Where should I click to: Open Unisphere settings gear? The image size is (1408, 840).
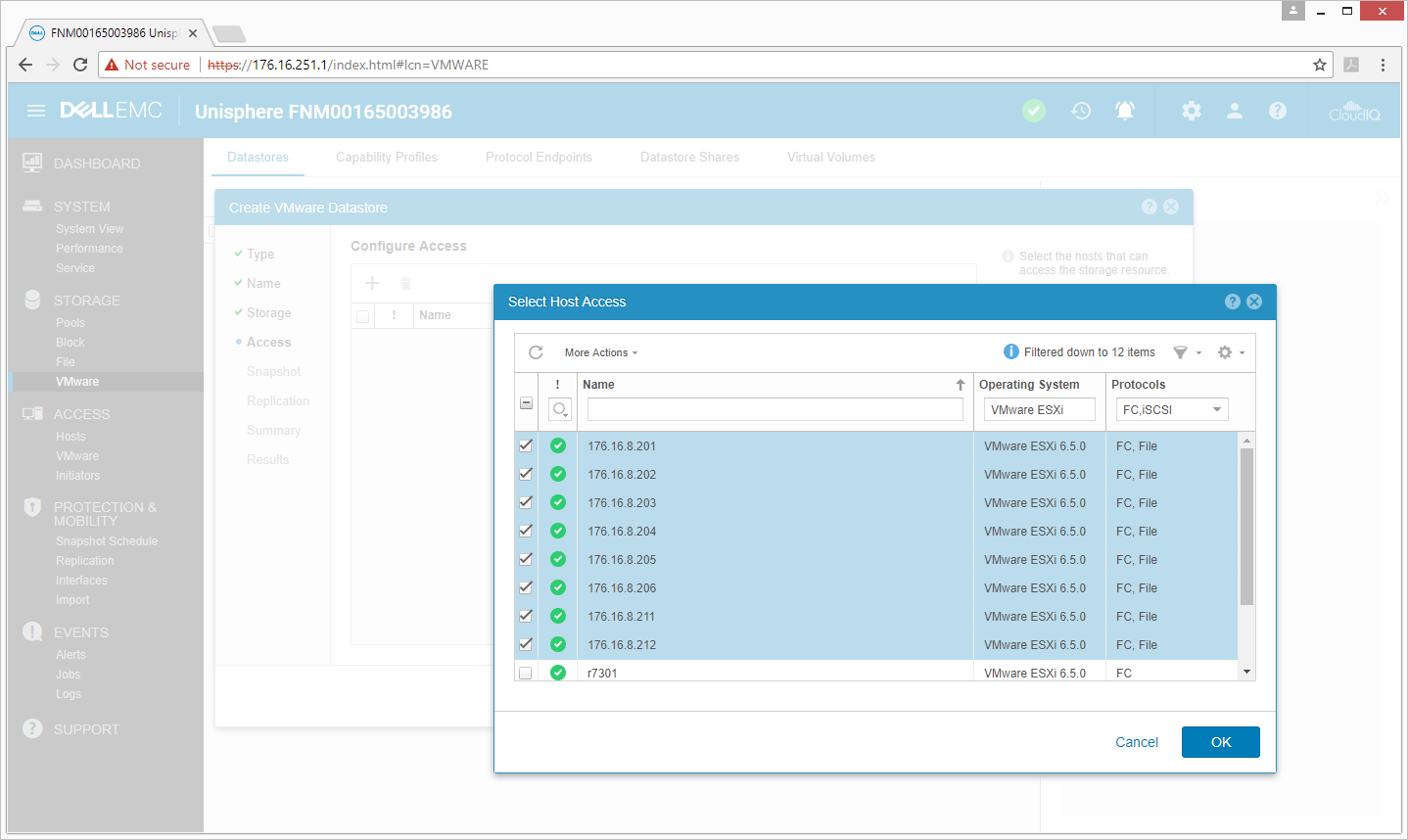1192,111
